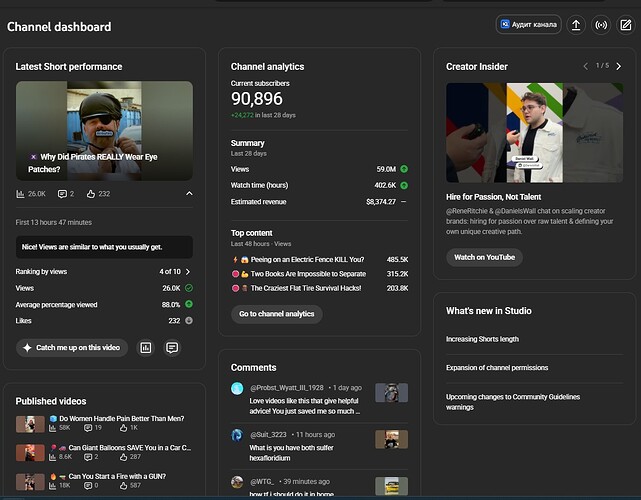Click likes icon showing 1K under Do Women video
This screenshot has width=641, height=500.
tap(123, 428)
